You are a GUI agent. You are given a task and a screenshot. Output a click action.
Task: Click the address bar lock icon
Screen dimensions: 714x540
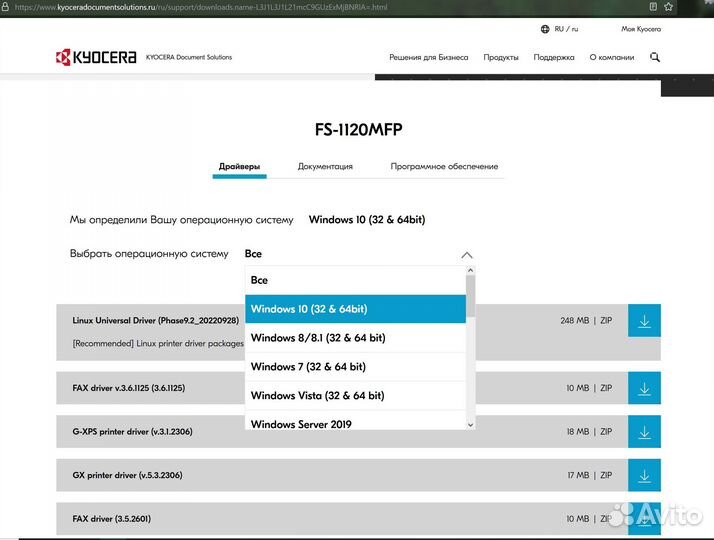pos(5,7)
